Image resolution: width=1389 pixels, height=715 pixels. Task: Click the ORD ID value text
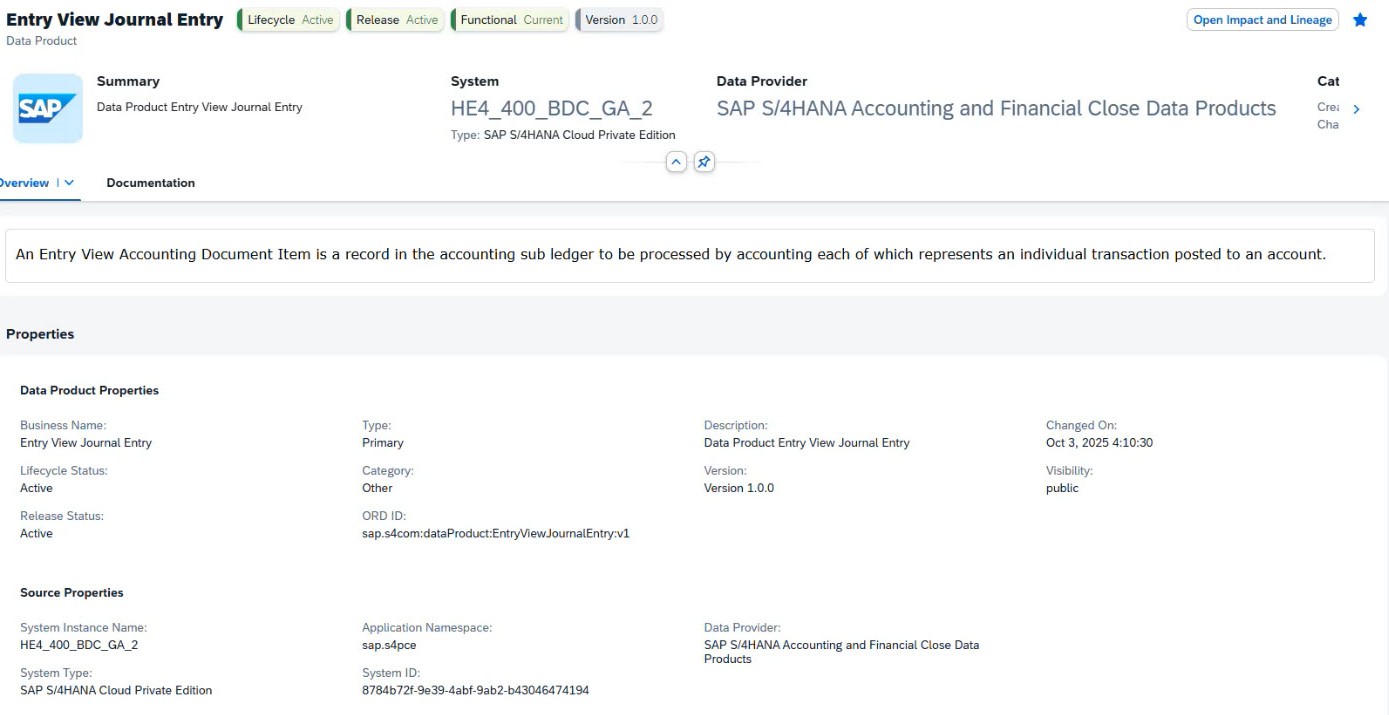(495, 534)
